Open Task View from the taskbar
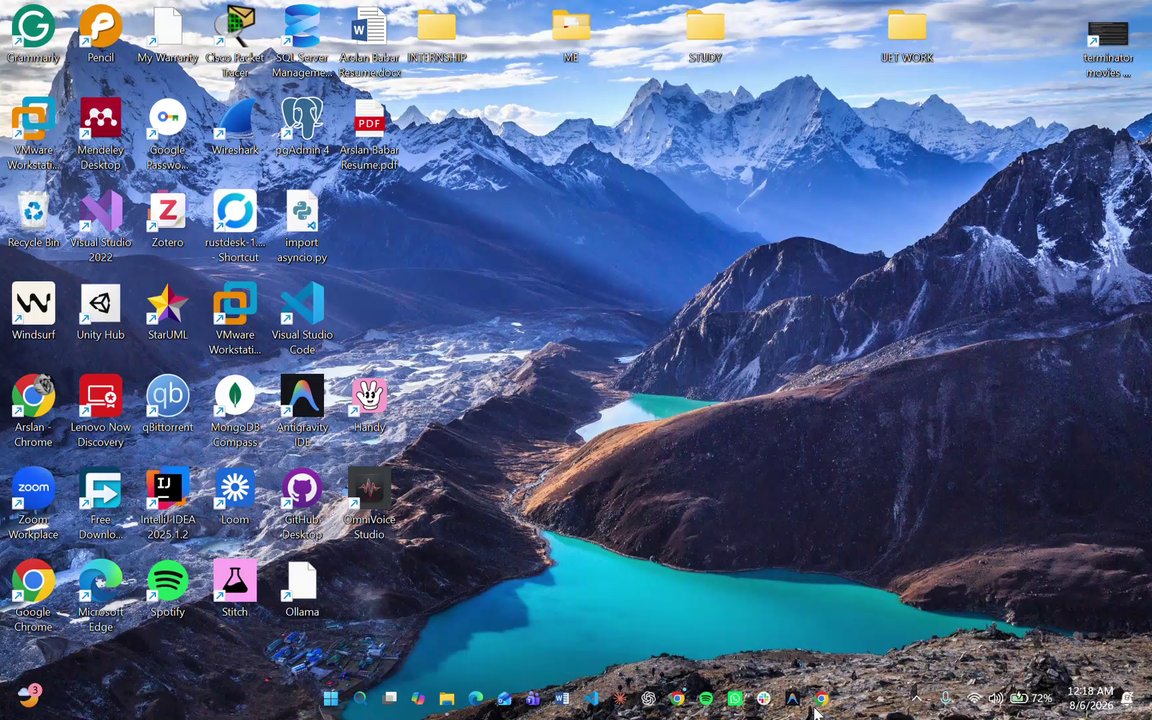The width and height of the screenshot is (1152, 720). [x=389, y=698]
